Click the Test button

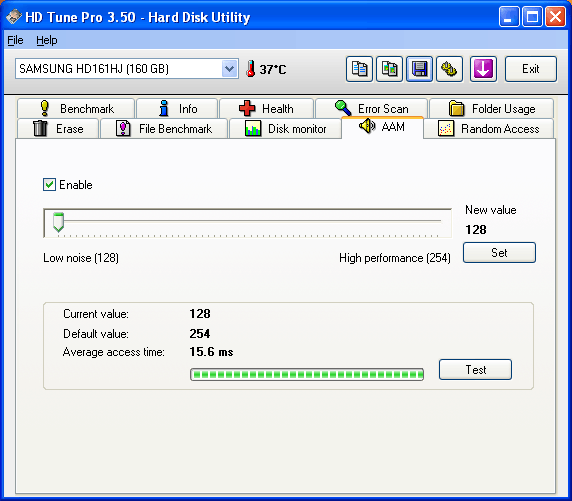[x=475, y=370]
